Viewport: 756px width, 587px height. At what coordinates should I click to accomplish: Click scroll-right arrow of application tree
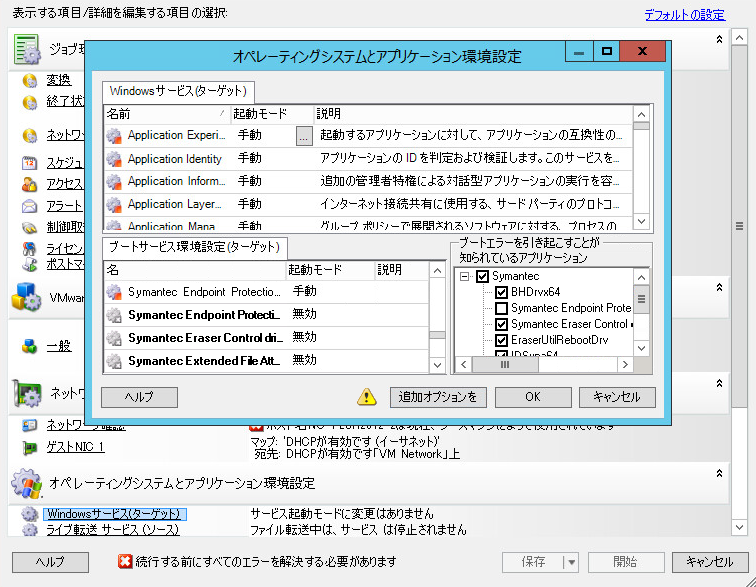[x=625, y=365]
